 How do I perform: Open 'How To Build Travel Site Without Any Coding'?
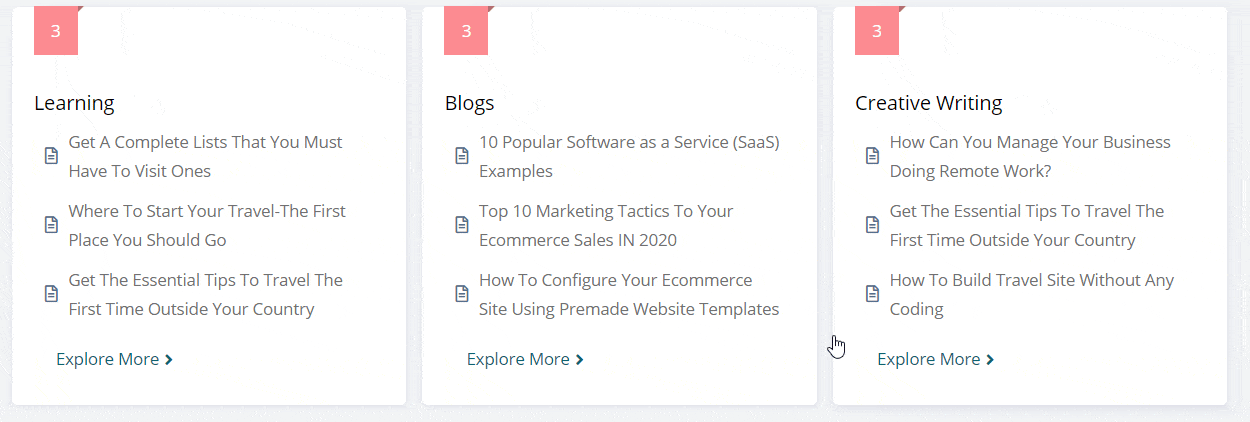[1032, 295]
